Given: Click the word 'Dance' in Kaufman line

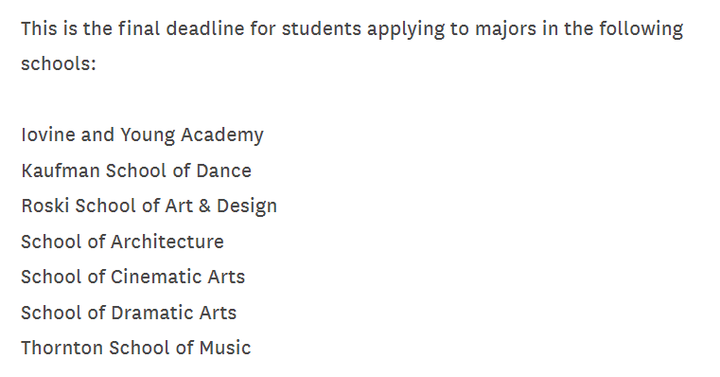Looking at the screenshot, I should [224, 171].
